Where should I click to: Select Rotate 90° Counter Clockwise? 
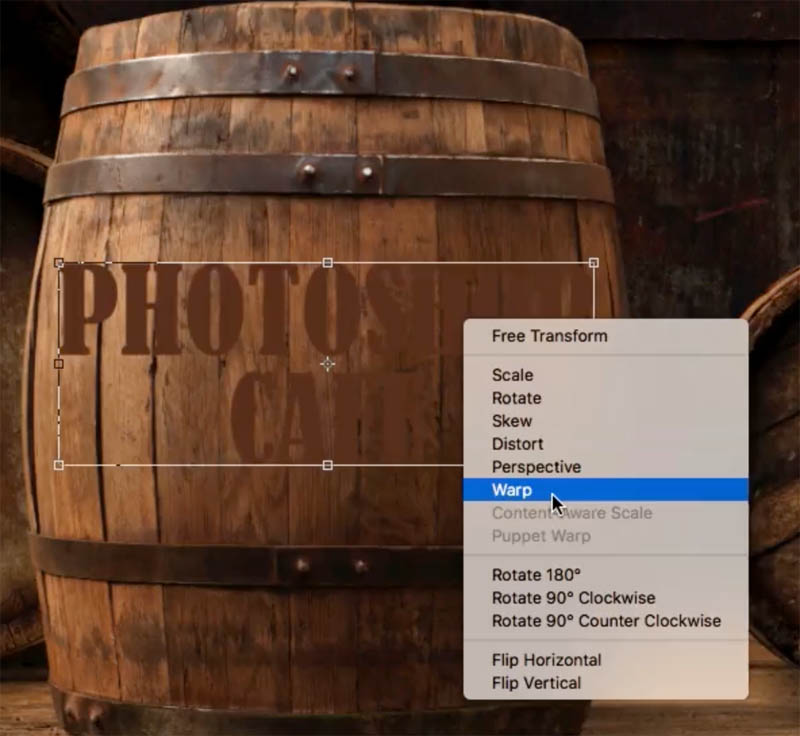click(x=606, y=621)
